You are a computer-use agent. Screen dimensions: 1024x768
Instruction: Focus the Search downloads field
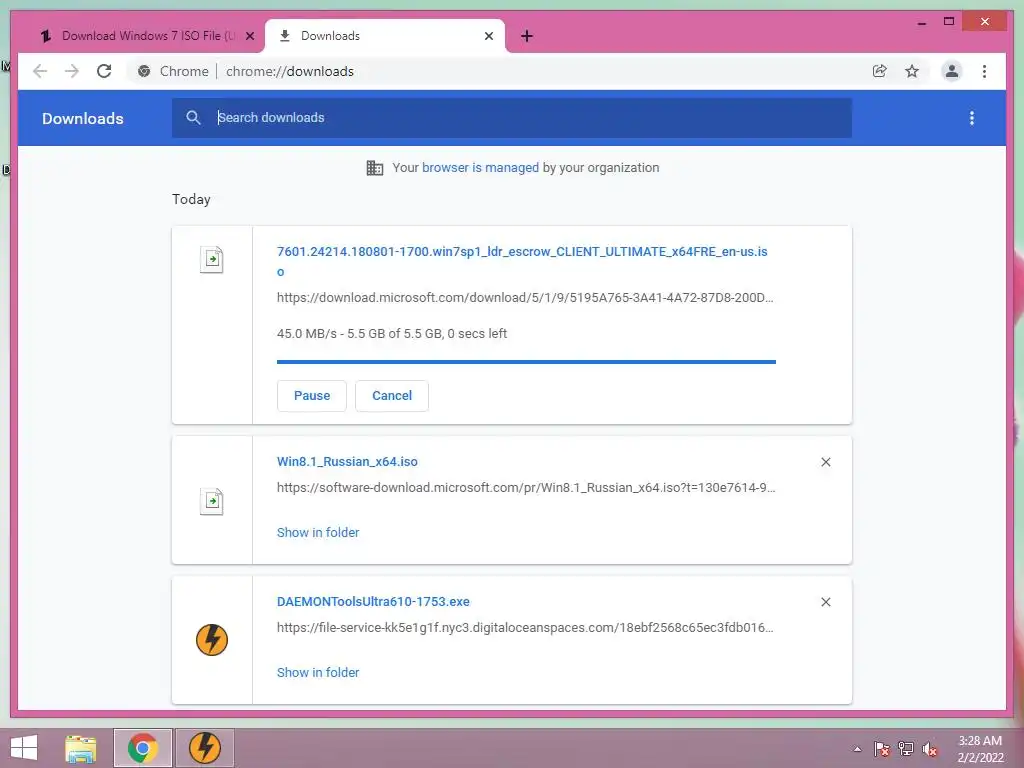(x=511, y=118)
